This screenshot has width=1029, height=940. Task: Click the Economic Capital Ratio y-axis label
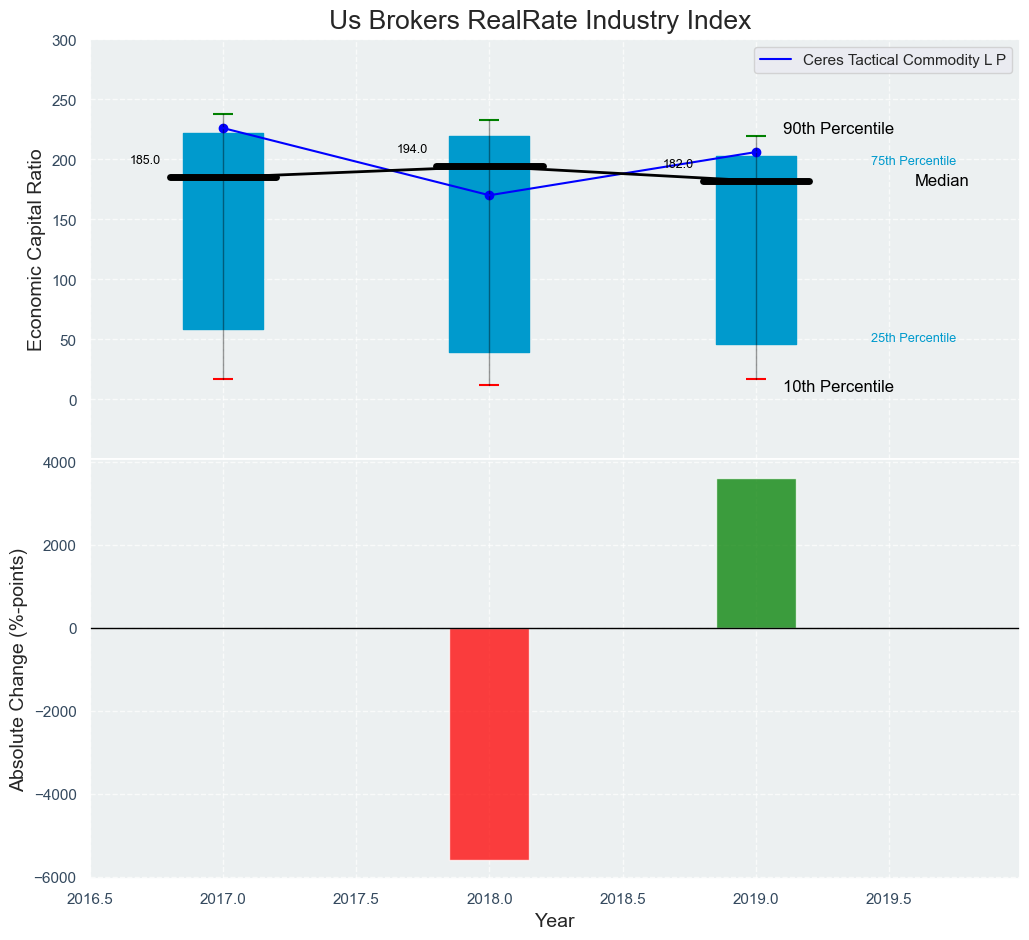click(x=35, y=249)
